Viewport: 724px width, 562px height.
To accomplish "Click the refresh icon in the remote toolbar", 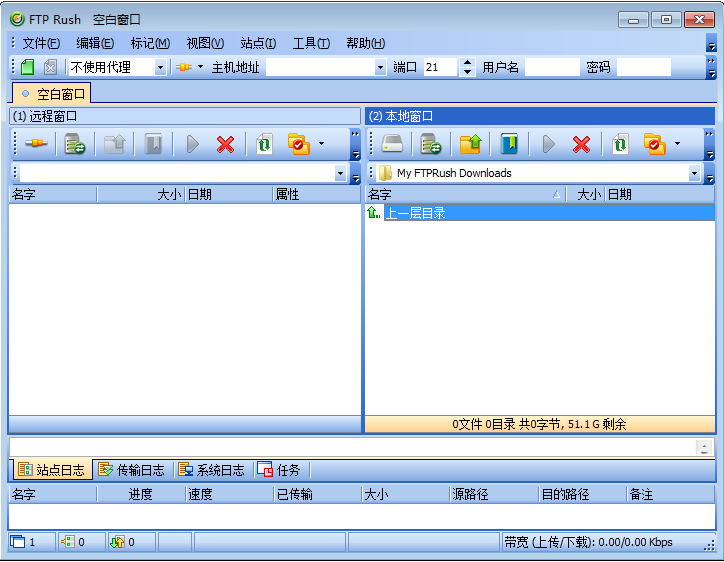I will [264, 144].
